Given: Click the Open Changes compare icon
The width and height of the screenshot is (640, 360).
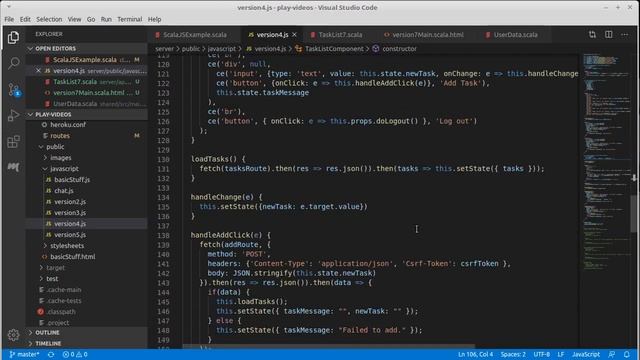Looking at the screenshot, I should coord(592,35).
